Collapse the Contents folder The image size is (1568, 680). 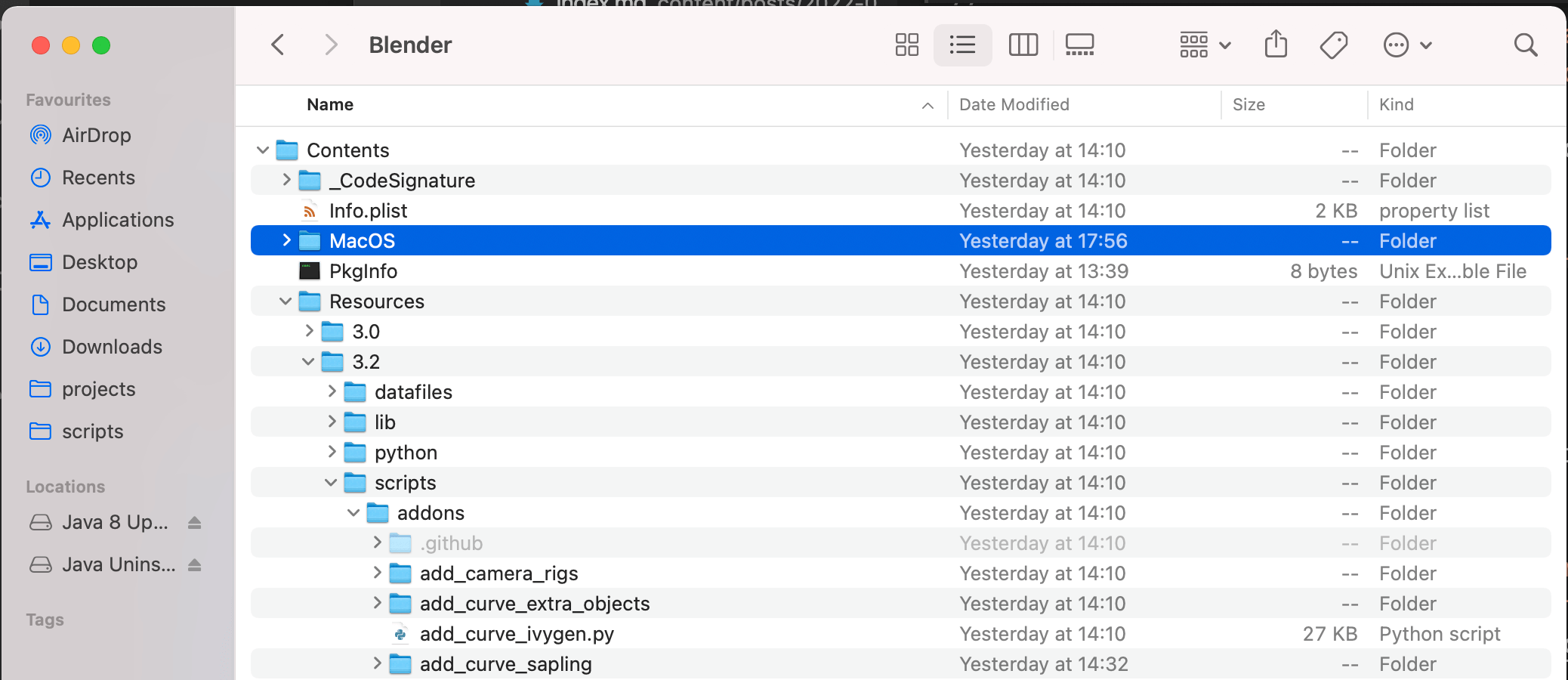(263, 150)
